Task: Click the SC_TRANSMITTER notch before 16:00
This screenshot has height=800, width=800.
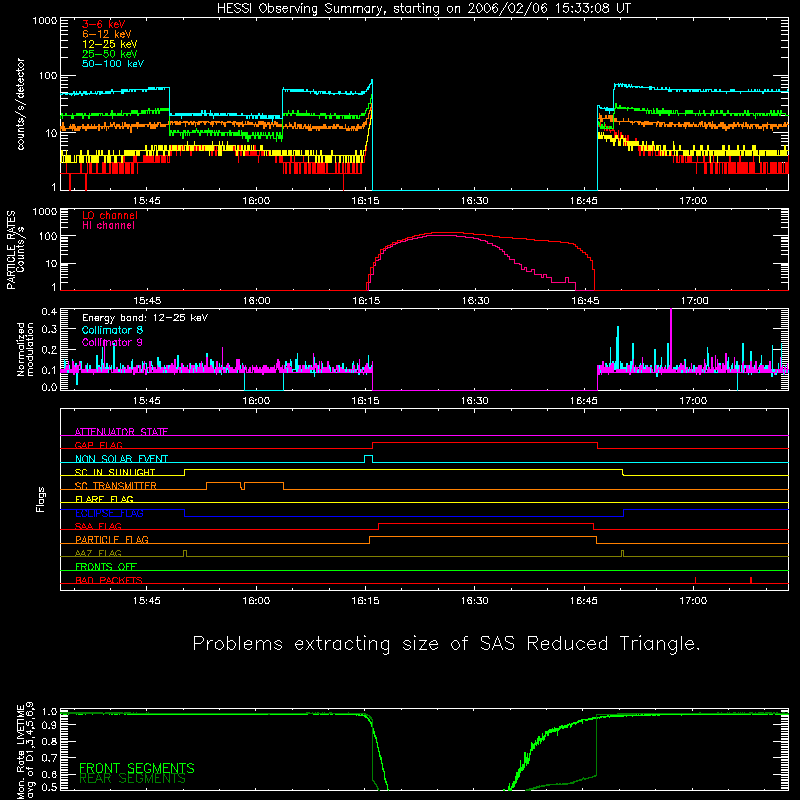Action: point(243,486)
